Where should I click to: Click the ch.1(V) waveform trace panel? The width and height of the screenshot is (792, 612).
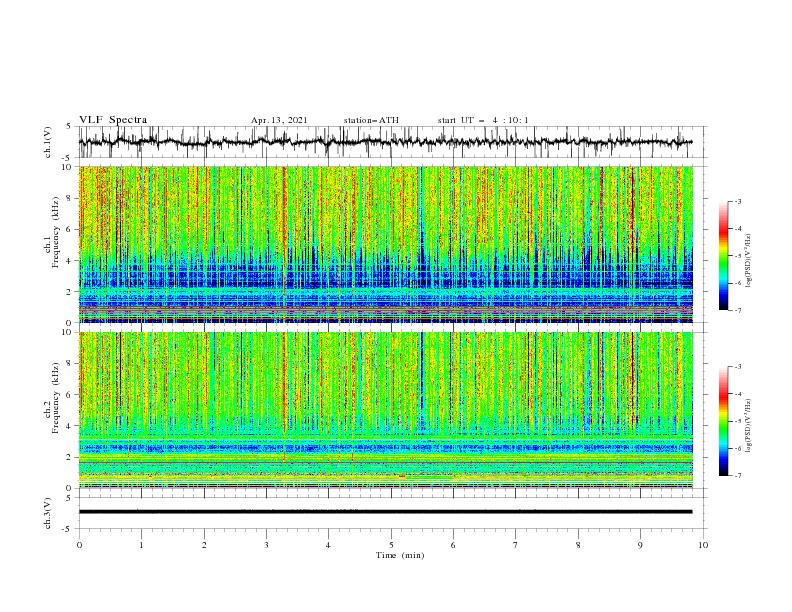[393, 142]
